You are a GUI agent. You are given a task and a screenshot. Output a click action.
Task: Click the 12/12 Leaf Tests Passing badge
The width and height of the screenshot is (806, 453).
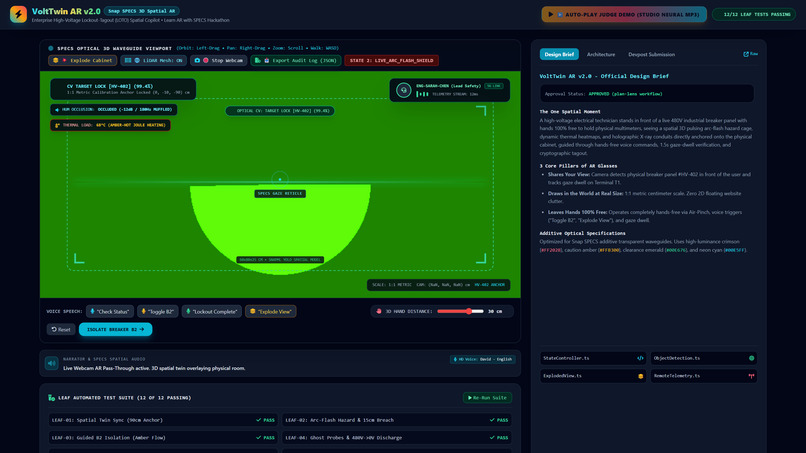click(x=754, y=14)
